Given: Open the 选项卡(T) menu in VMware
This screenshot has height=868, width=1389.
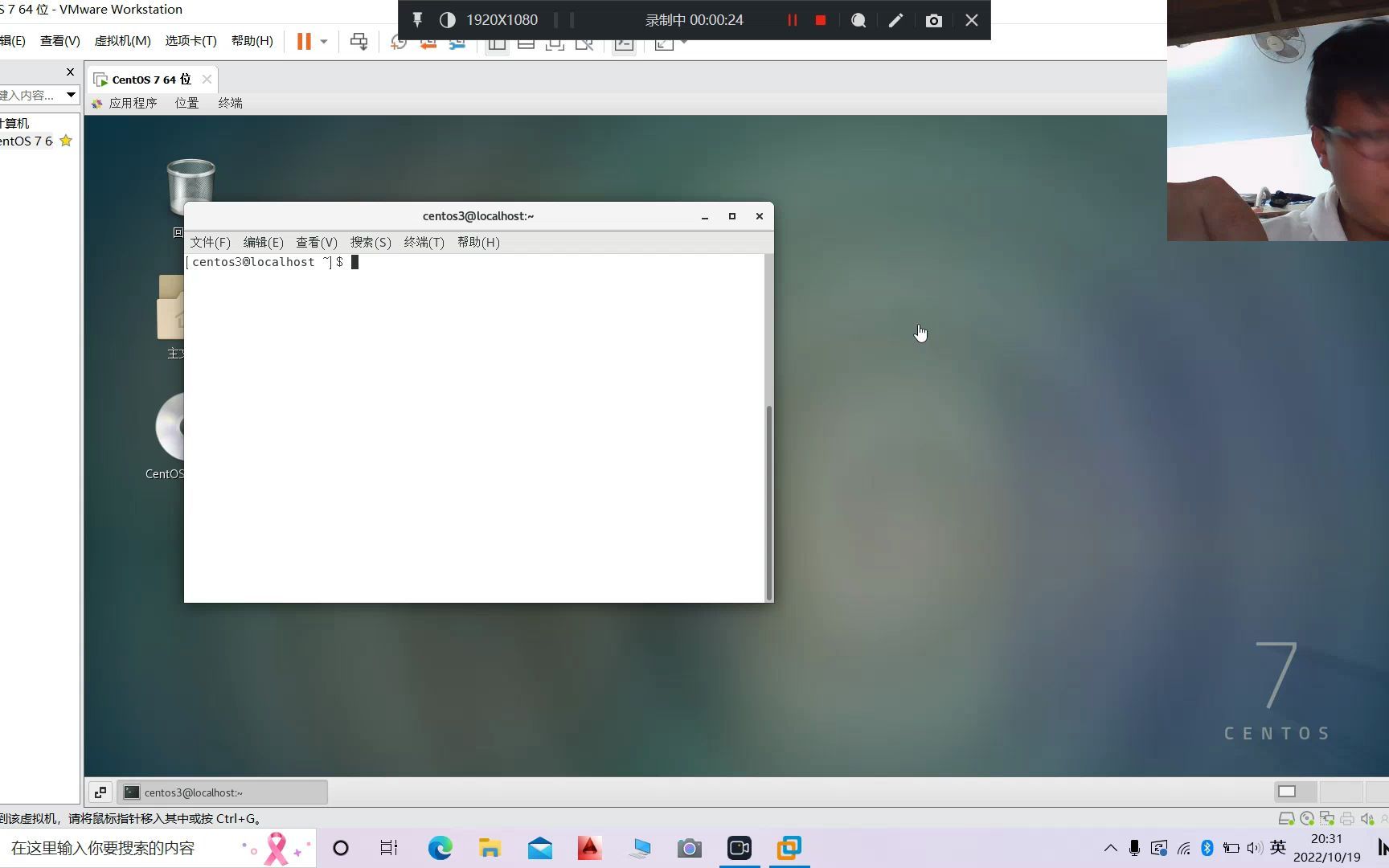Looking at the screenshot, I should [191, 40].
